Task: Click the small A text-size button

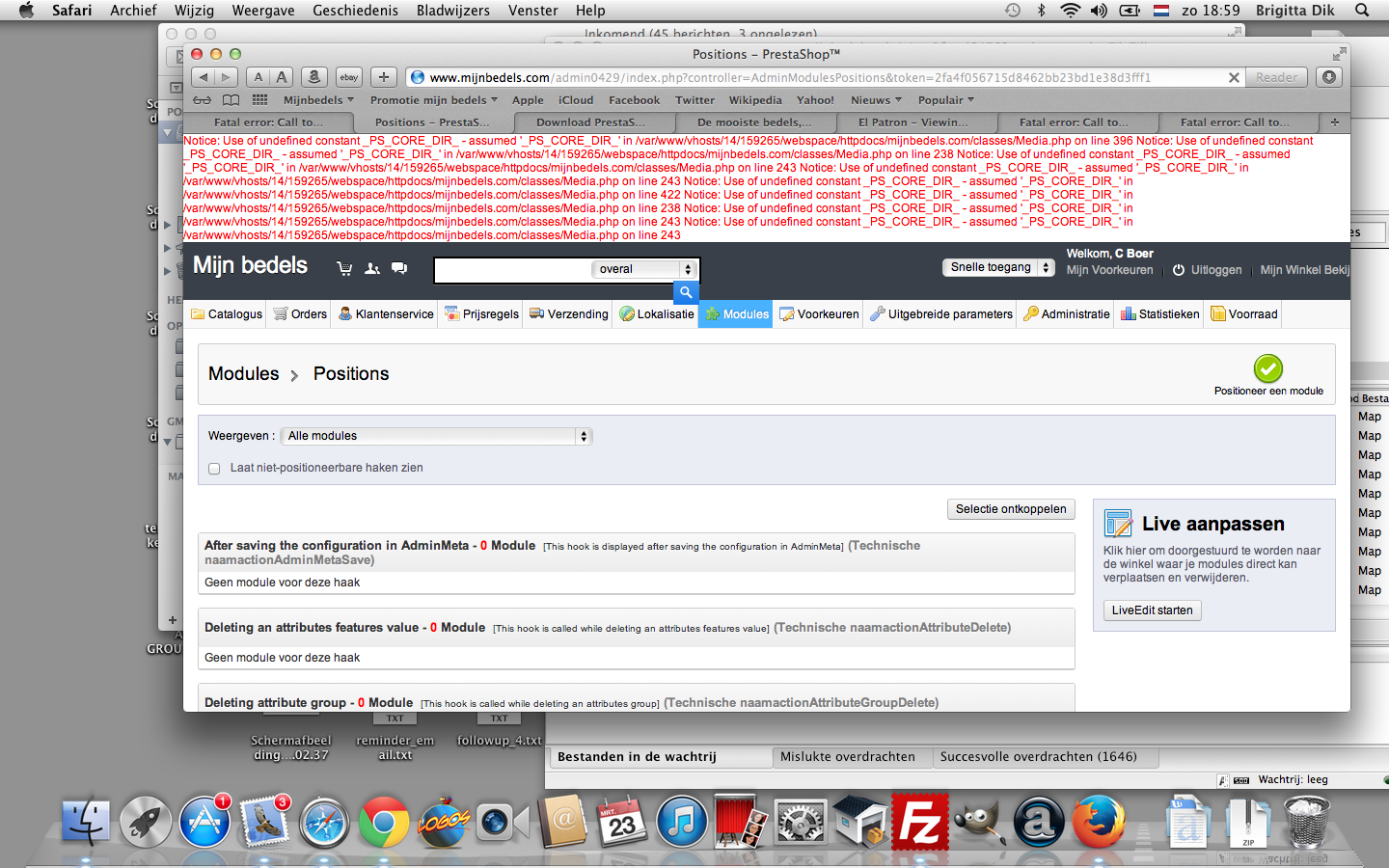Action: click(258, 77)
